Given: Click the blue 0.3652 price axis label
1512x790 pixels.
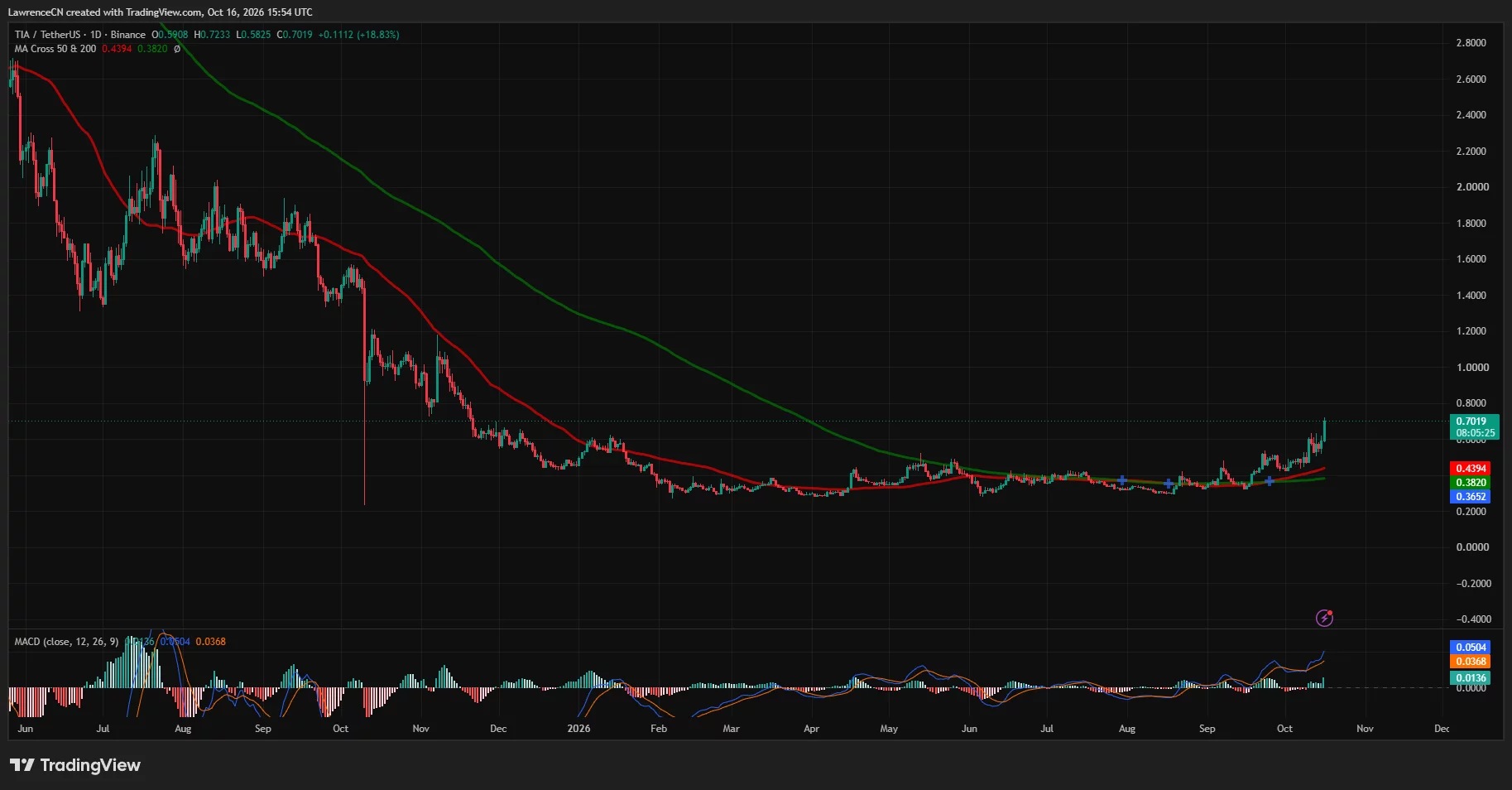Looking at the screenshot, I should click(1471, 497).
